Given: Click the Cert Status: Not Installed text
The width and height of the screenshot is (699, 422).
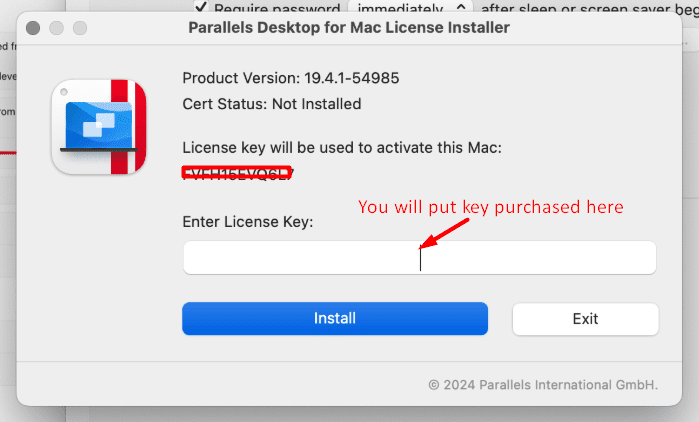Looking at the screenshot, I should point(272,103).
